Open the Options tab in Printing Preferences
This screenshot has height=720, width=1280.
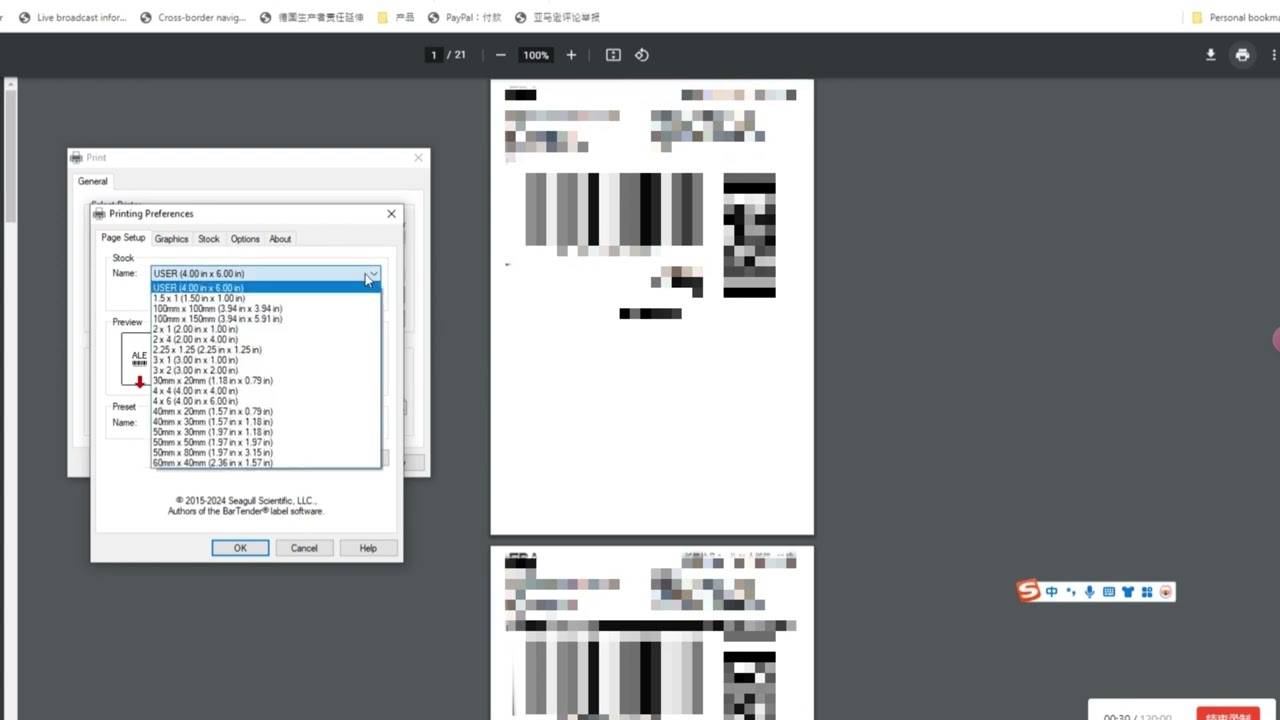coord(244,238)
